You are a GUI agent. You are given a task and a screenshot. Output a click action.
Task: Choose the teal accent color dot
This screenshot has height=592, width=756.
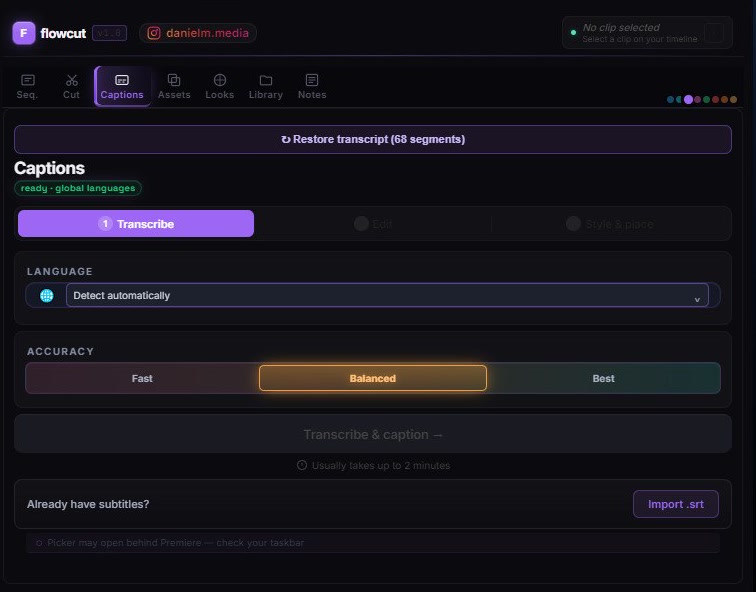point(679,100)
